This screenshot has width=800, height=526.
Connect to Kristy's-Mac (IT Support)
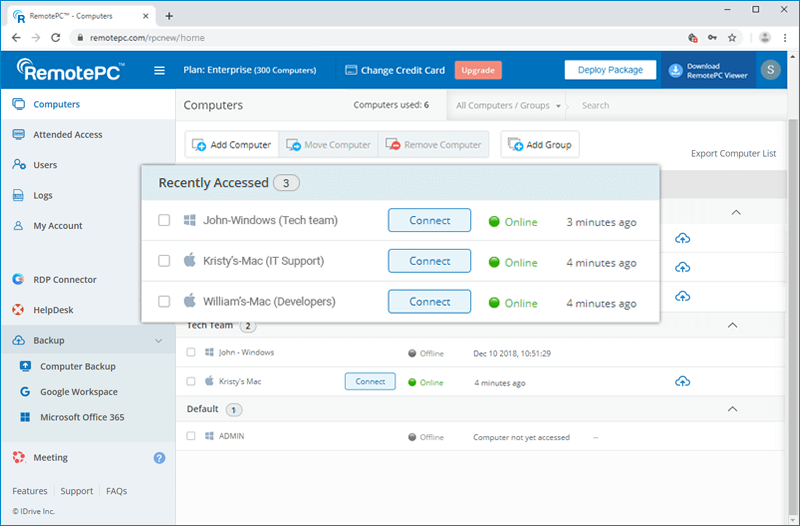point(429,261)
